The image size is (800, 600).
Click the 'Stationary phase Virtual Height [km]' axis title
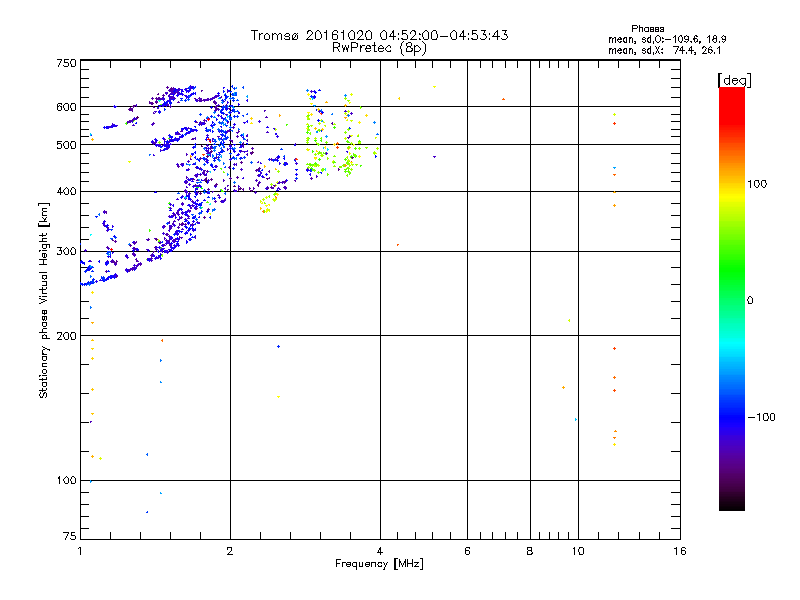pos(44,300)
